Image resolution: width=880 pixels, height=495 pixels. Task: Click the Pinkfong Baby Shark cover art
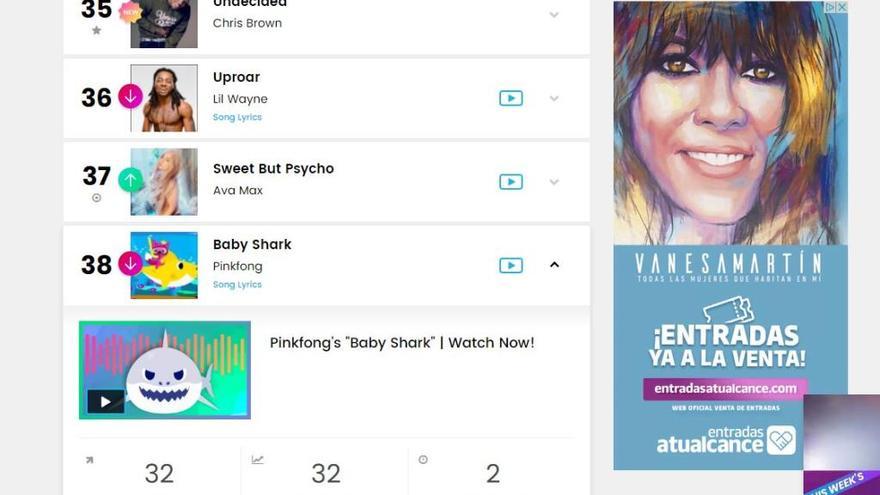[164, 265]
